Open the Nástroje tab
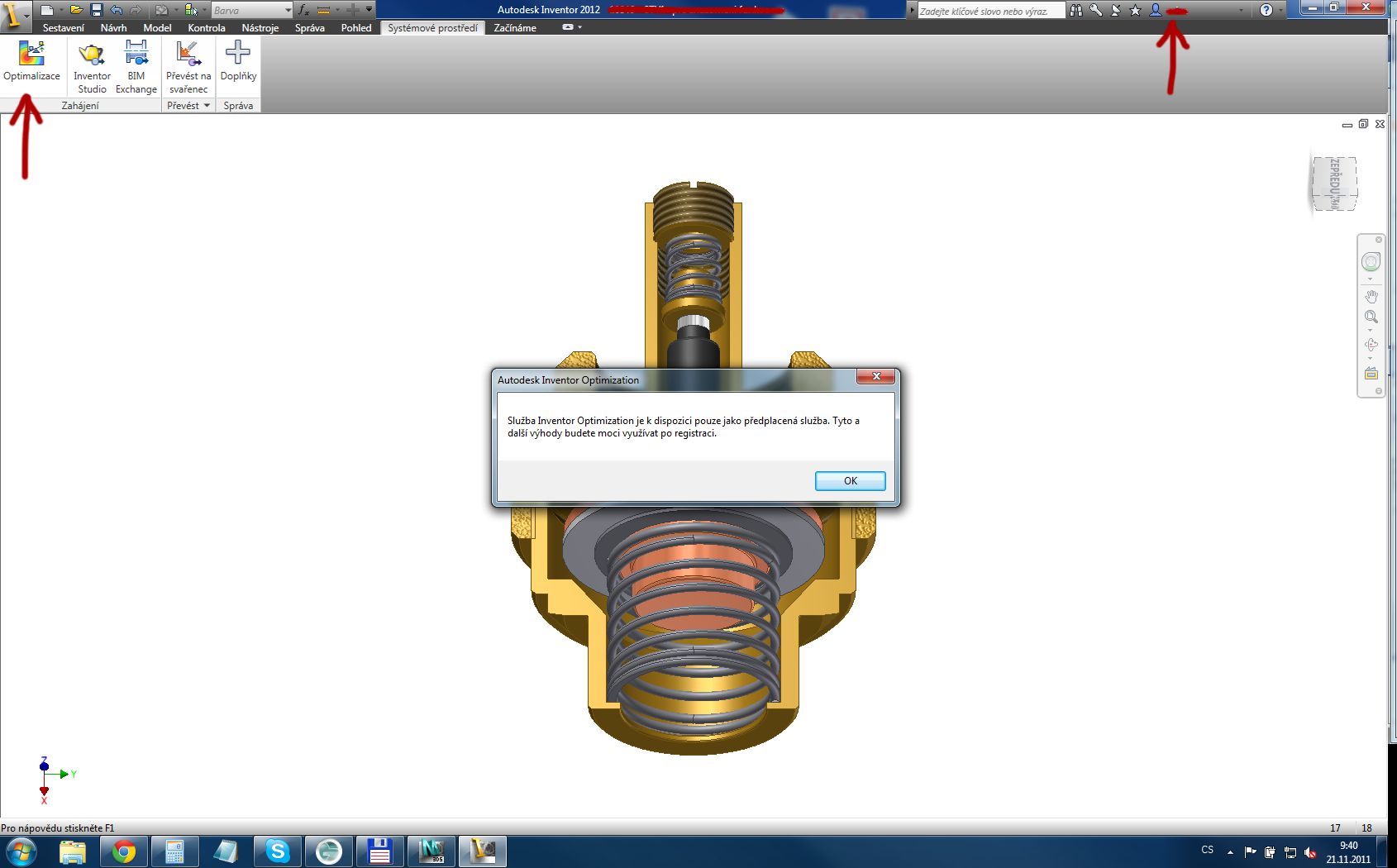Image resolution: width=1397 pixels, height=868 pixels. pos(260,28)
